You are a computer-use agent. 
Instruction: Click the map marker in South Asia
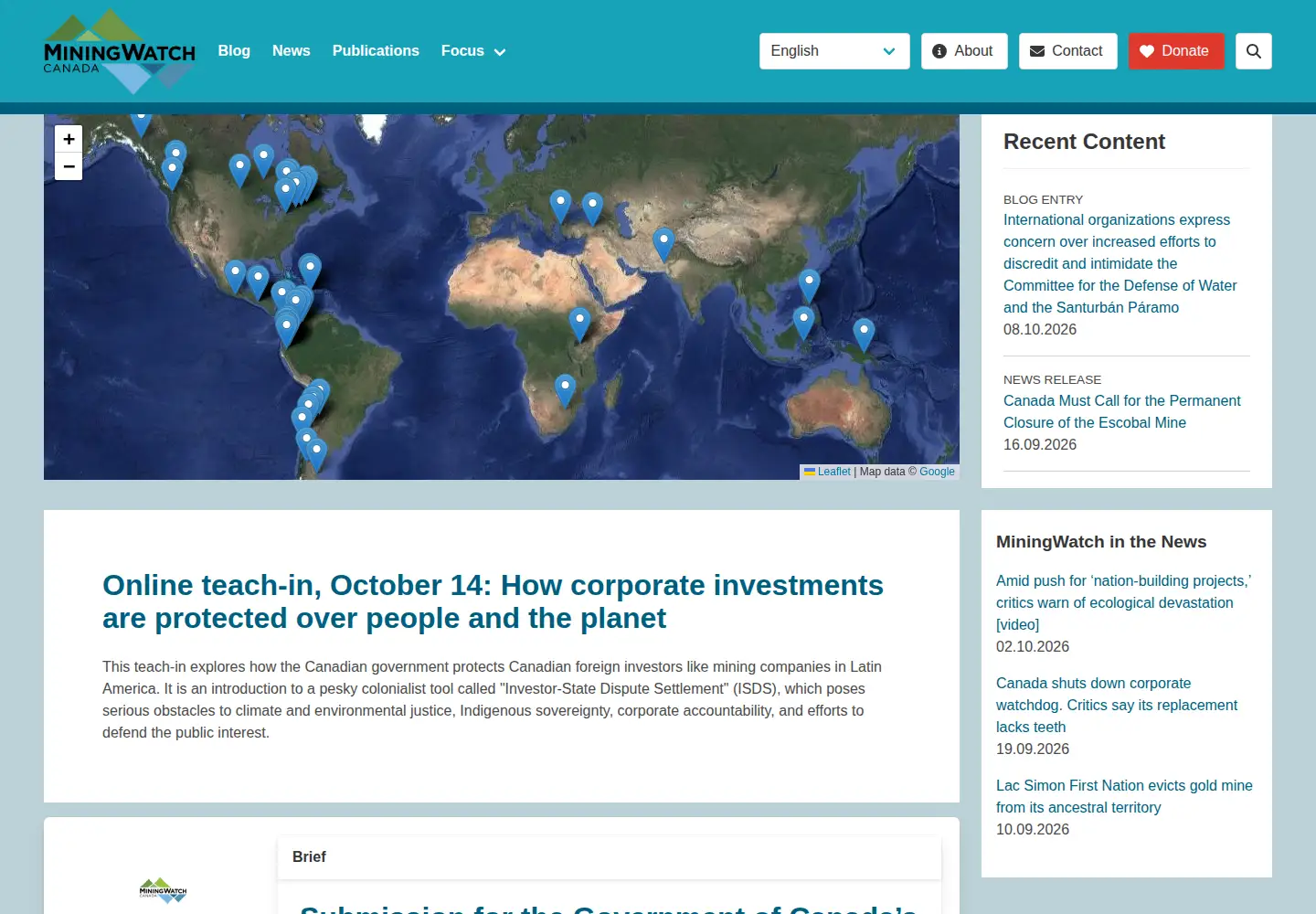point(663,244)
